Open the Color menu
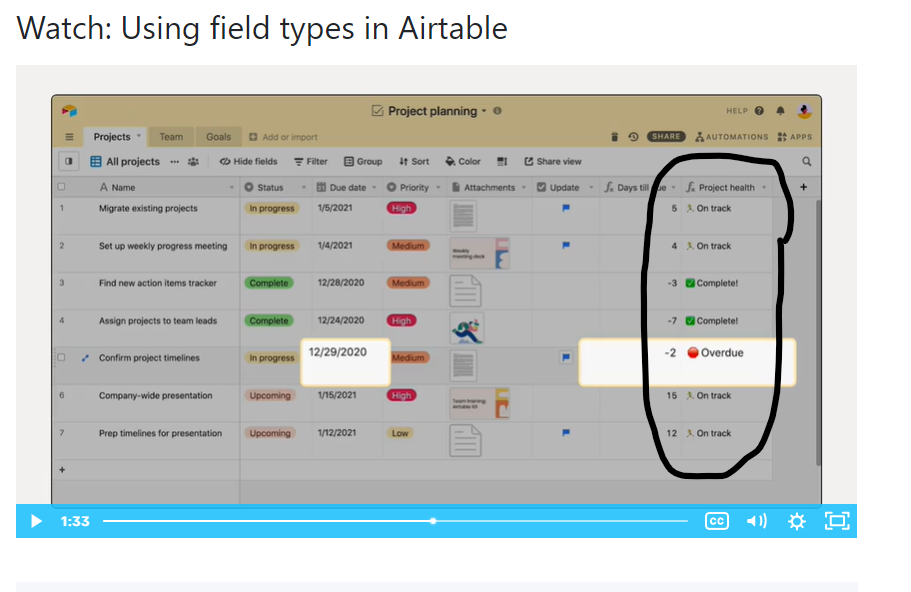The width and height of the screenshot is (911, 592). 463,162
